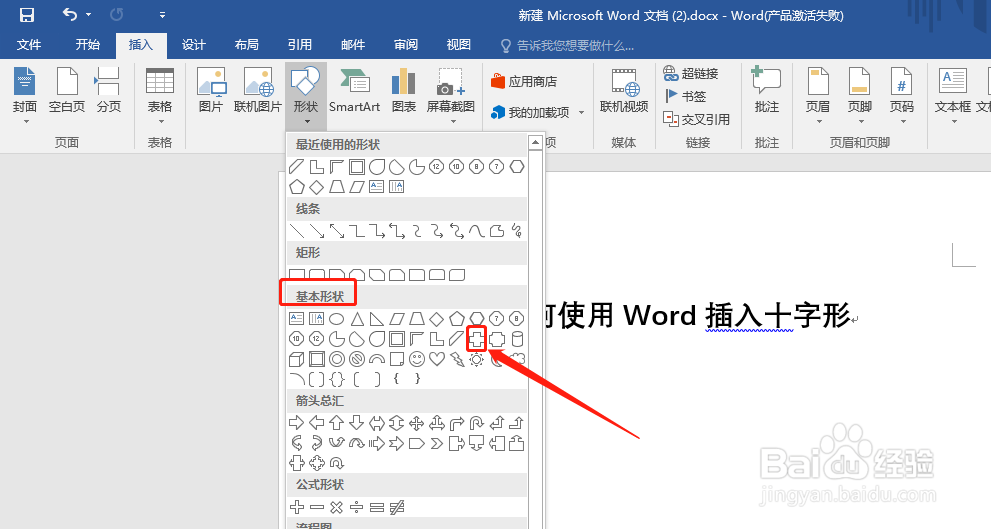Viewport: 991px width, 529px height.
Task: Insert a SmartArt graphic
Action: pyautogui.click(x=355, y=90)
